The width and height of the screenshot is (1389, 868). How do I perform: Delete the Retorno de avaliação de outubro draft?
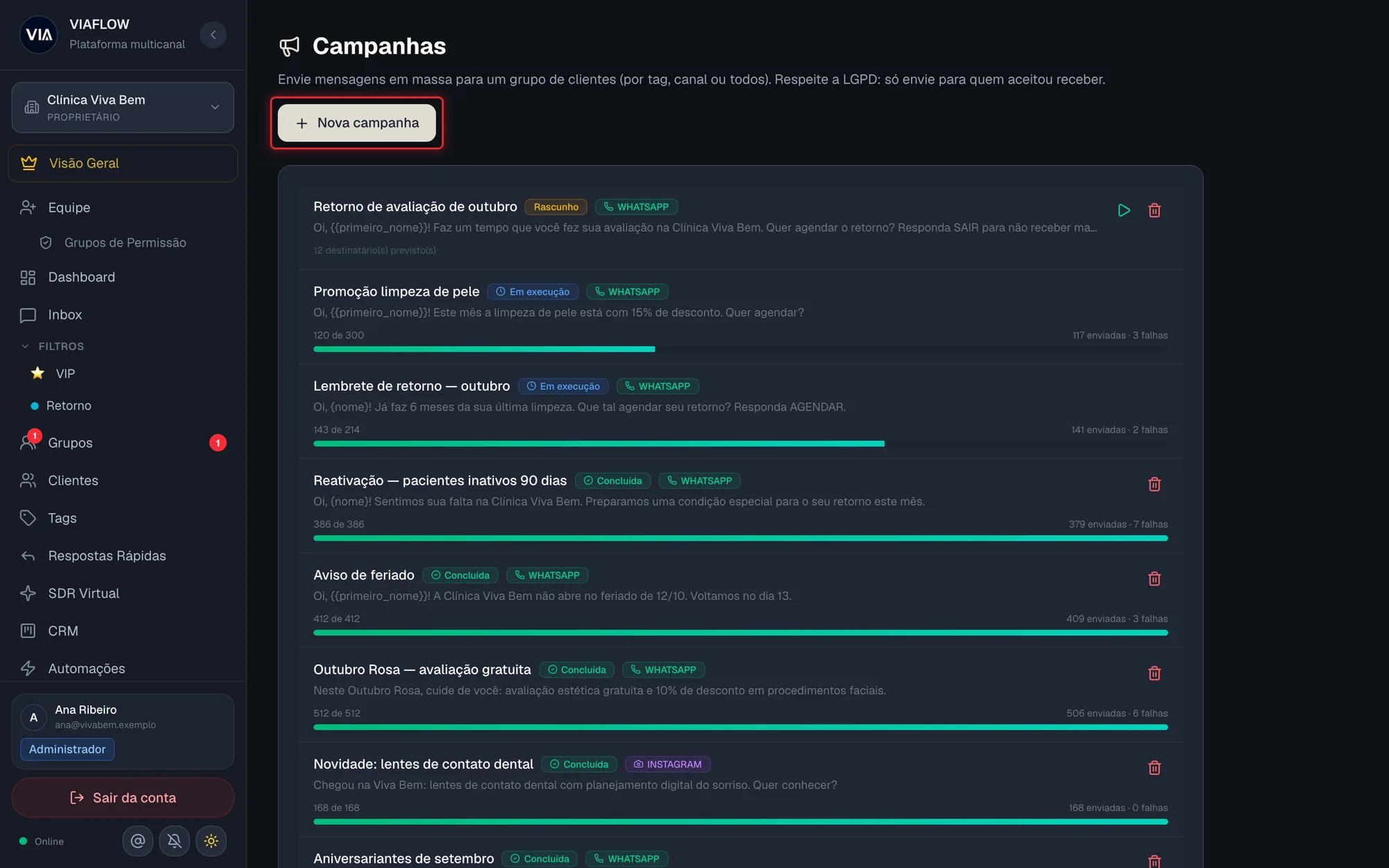pos(1154,210)
